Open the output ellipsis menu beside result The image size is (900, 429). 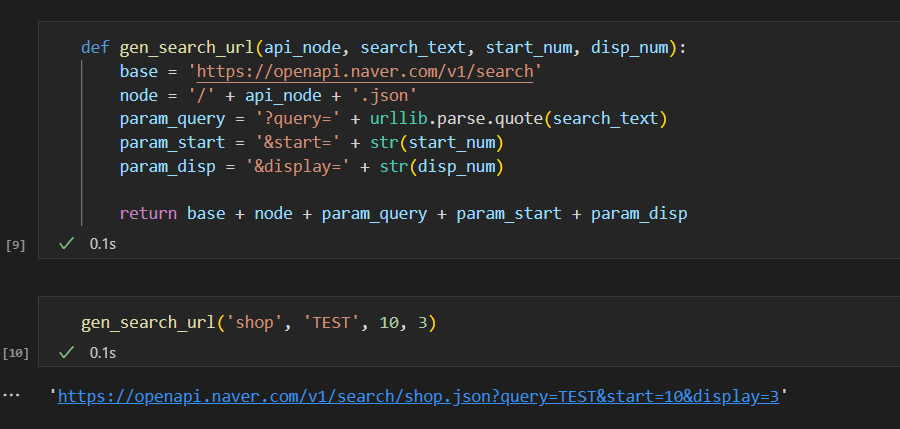11,396
